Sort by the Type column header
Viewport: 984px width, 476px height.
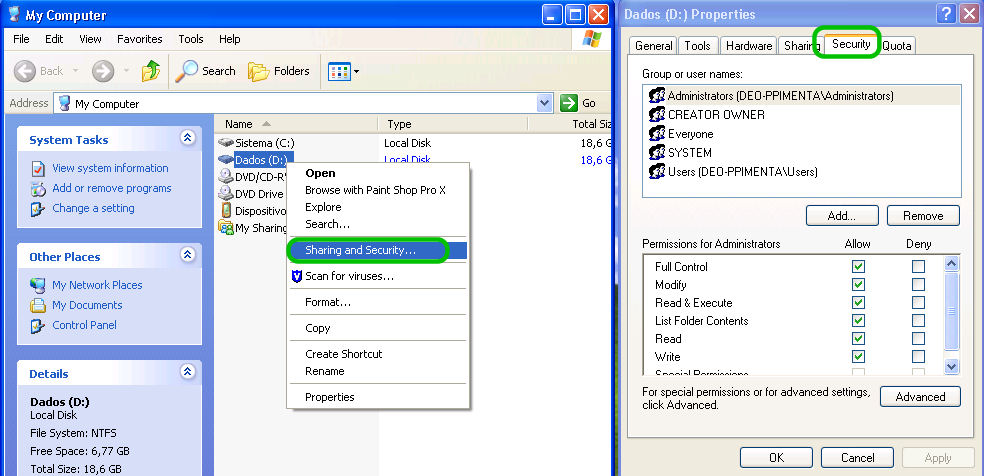452,124
